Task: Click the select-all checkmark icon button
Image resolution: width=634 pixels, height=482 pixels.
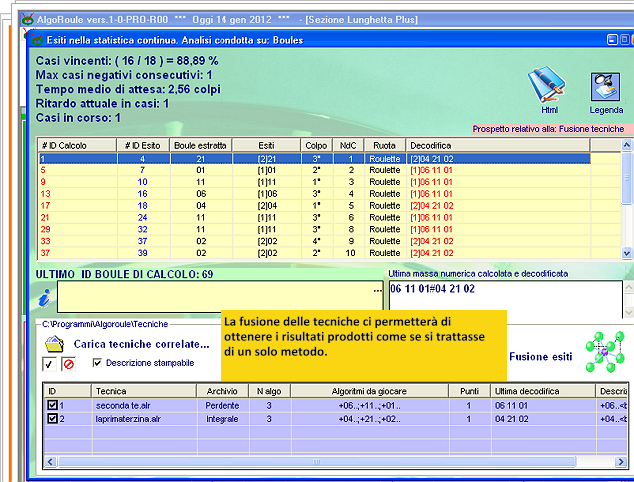Action: point(49,364)
